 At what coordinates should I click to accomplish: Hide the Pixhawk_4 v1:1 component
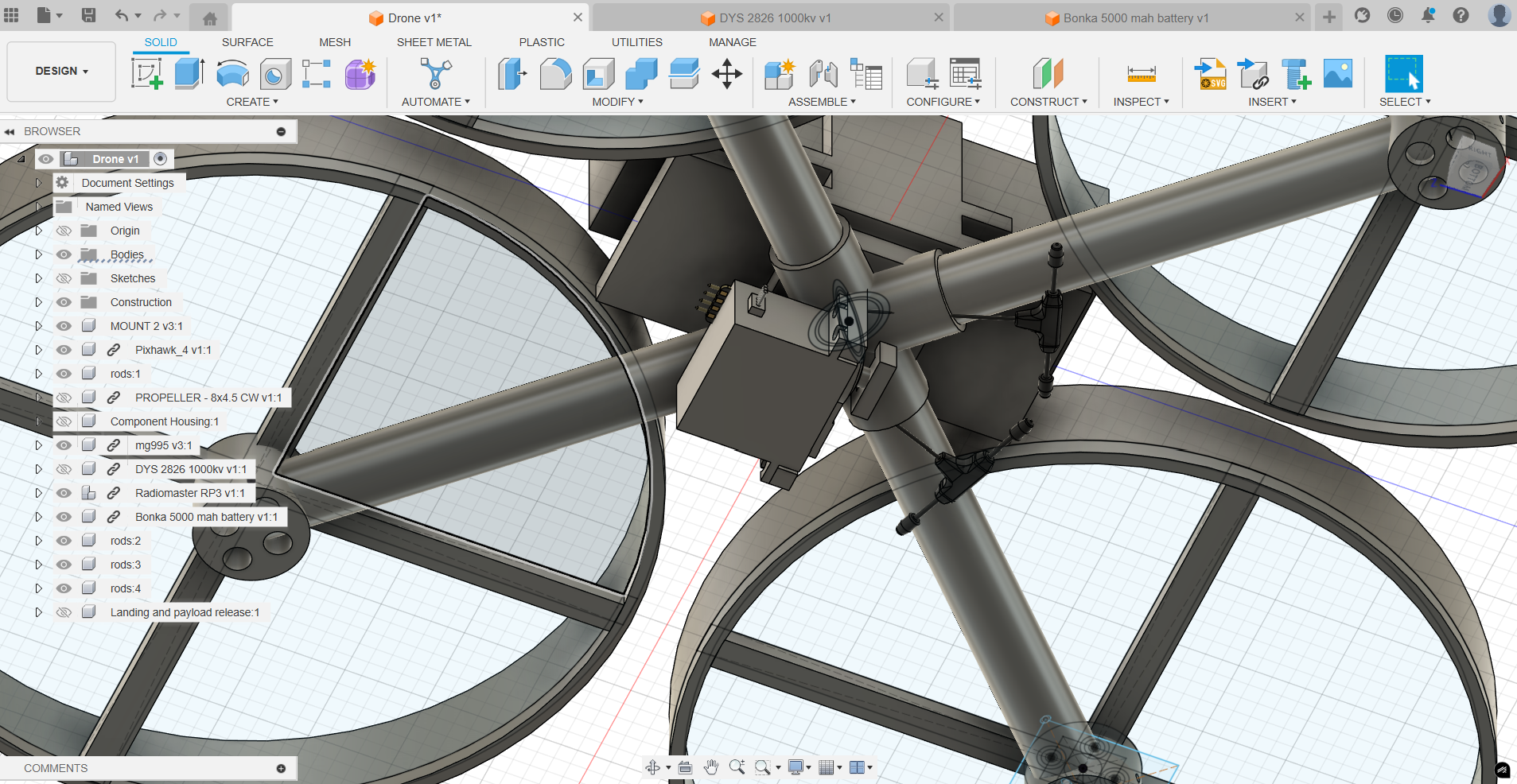pyautogui.click(x=64, y=350)
